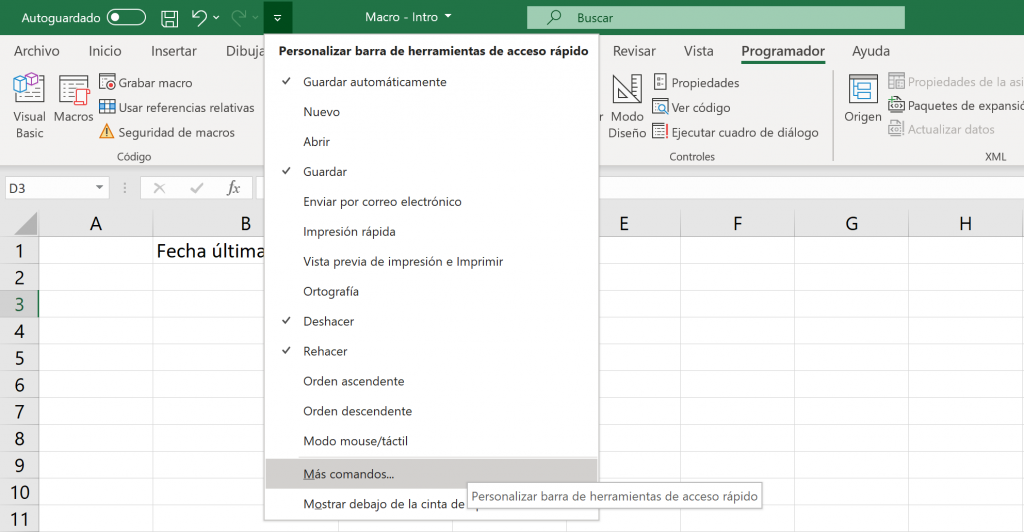Switch to the Inicio tab

pyautogui.click(x=105, y=51)
